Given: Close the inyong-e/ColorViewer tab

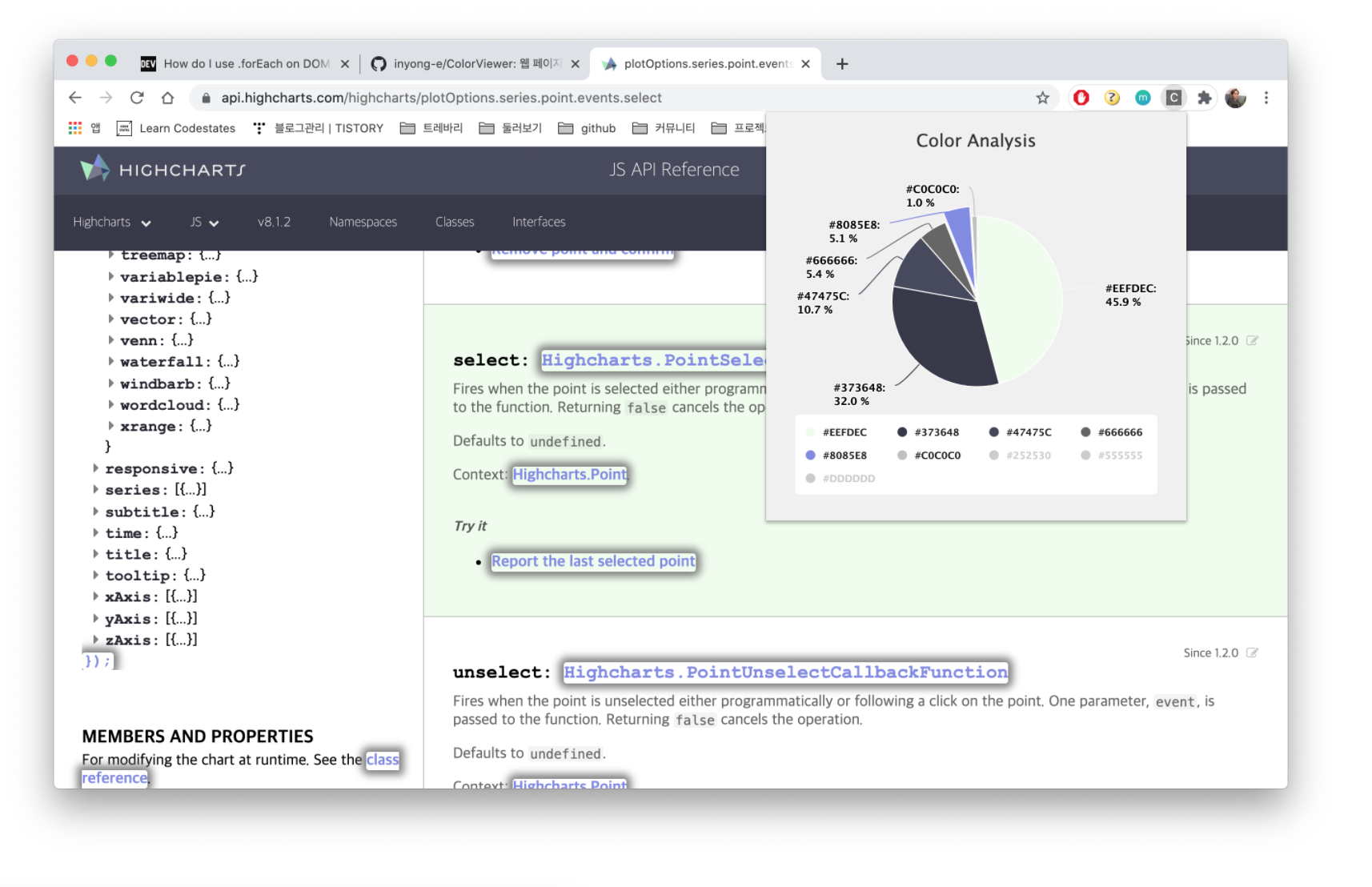Looking at the screenshot, I should (x=575, y=64).
